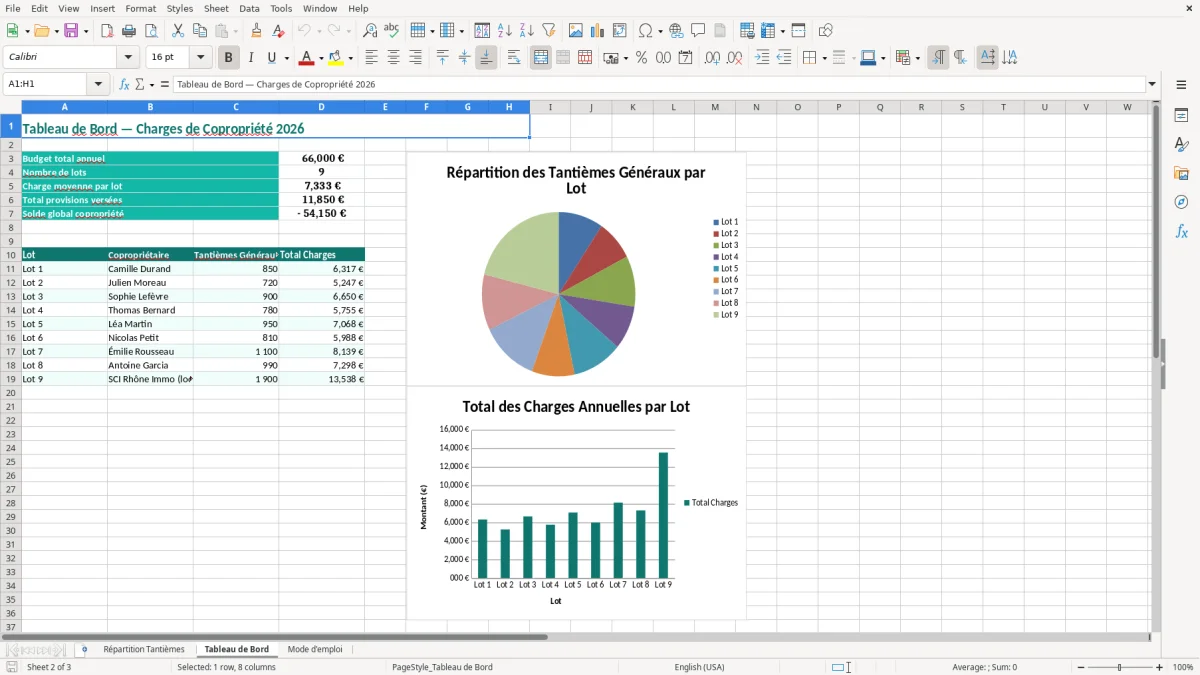Open the Data menu
1200x675 pixels.
click(249, 8)
